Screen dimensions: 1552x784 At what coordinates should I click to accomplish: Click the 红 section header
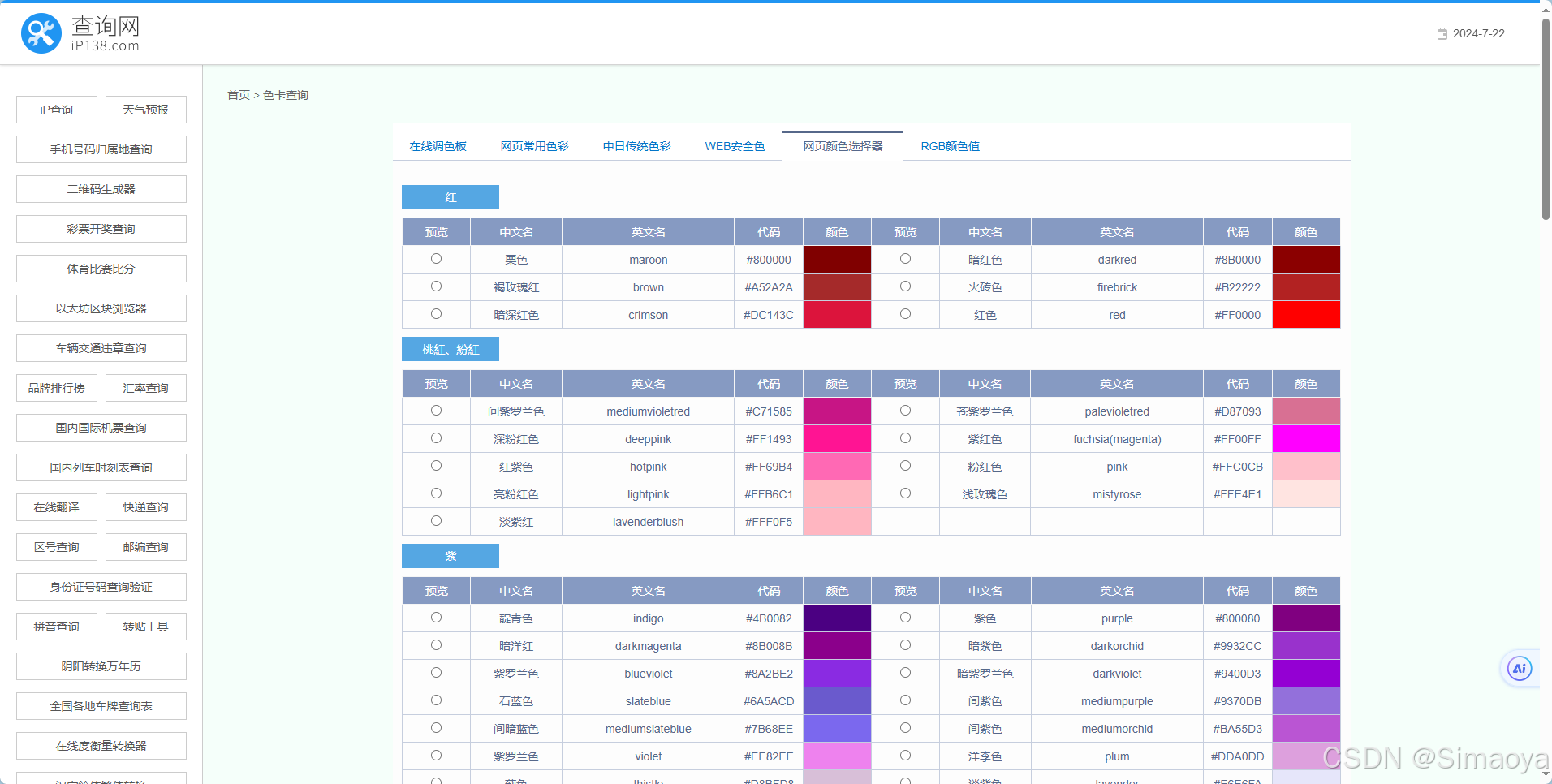pos(451,197)
